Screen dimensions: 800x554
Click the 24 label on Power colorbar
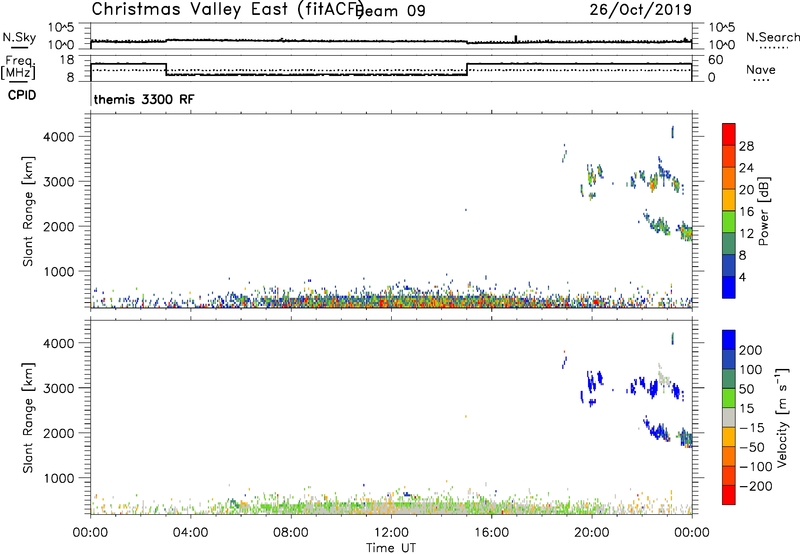tap(746, 168)
